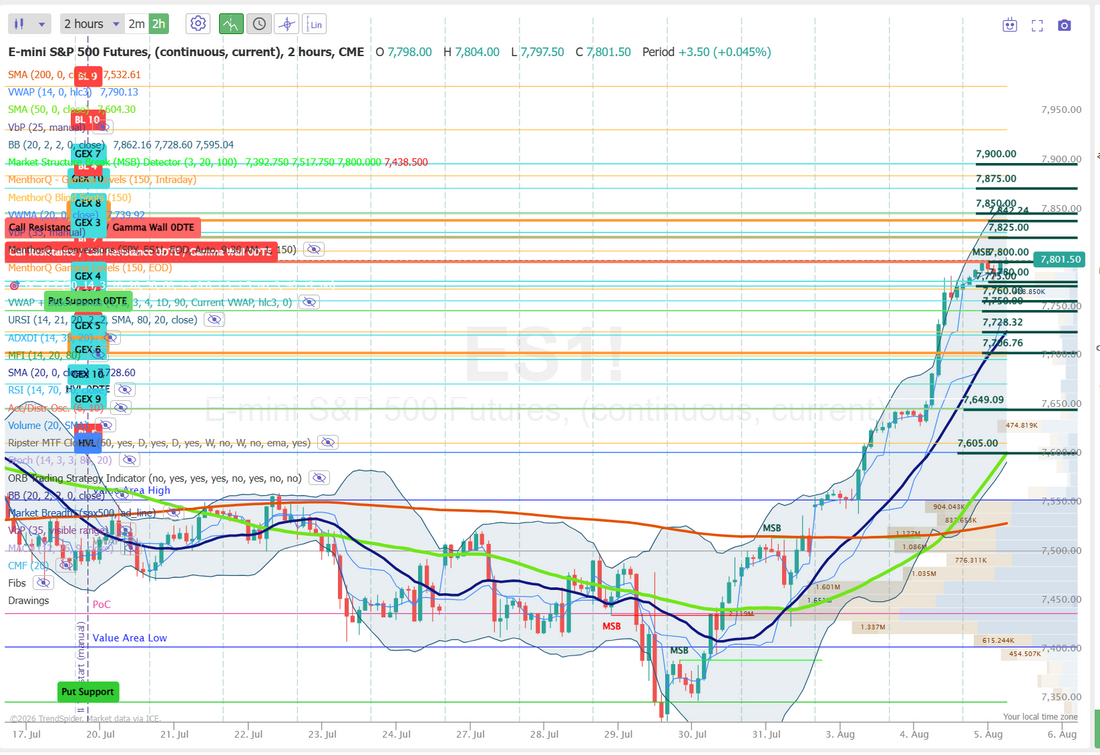Toggle the green indicators chart button

click(x=230, y=24)
